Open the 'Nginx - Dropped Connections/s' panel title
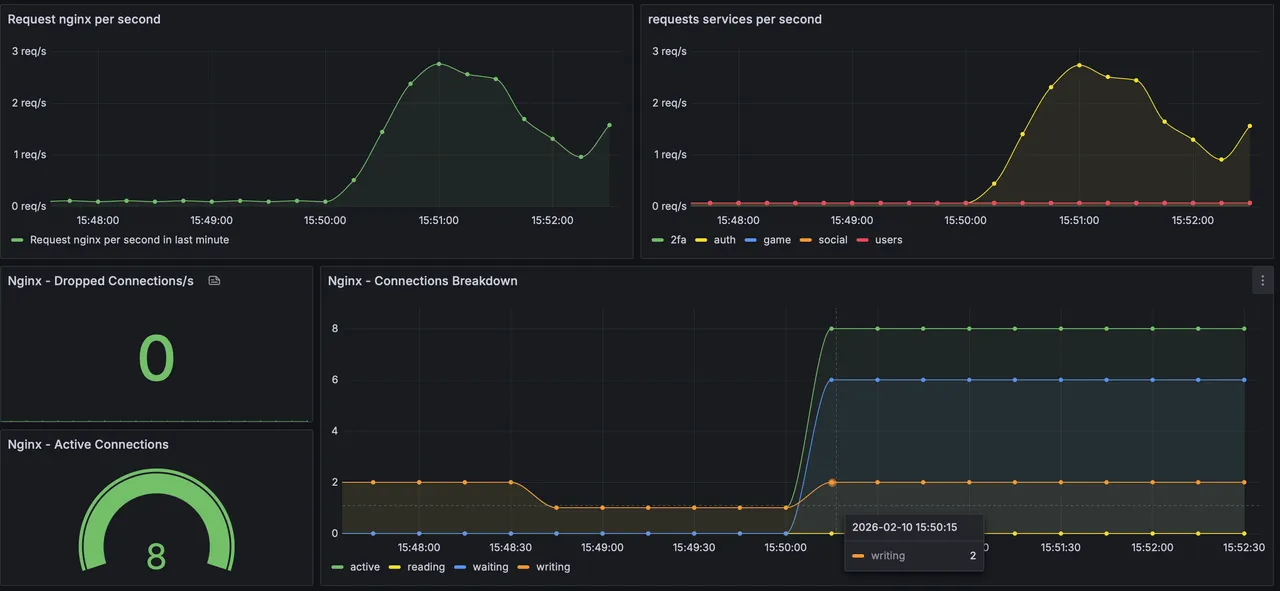 coord(101,281)
